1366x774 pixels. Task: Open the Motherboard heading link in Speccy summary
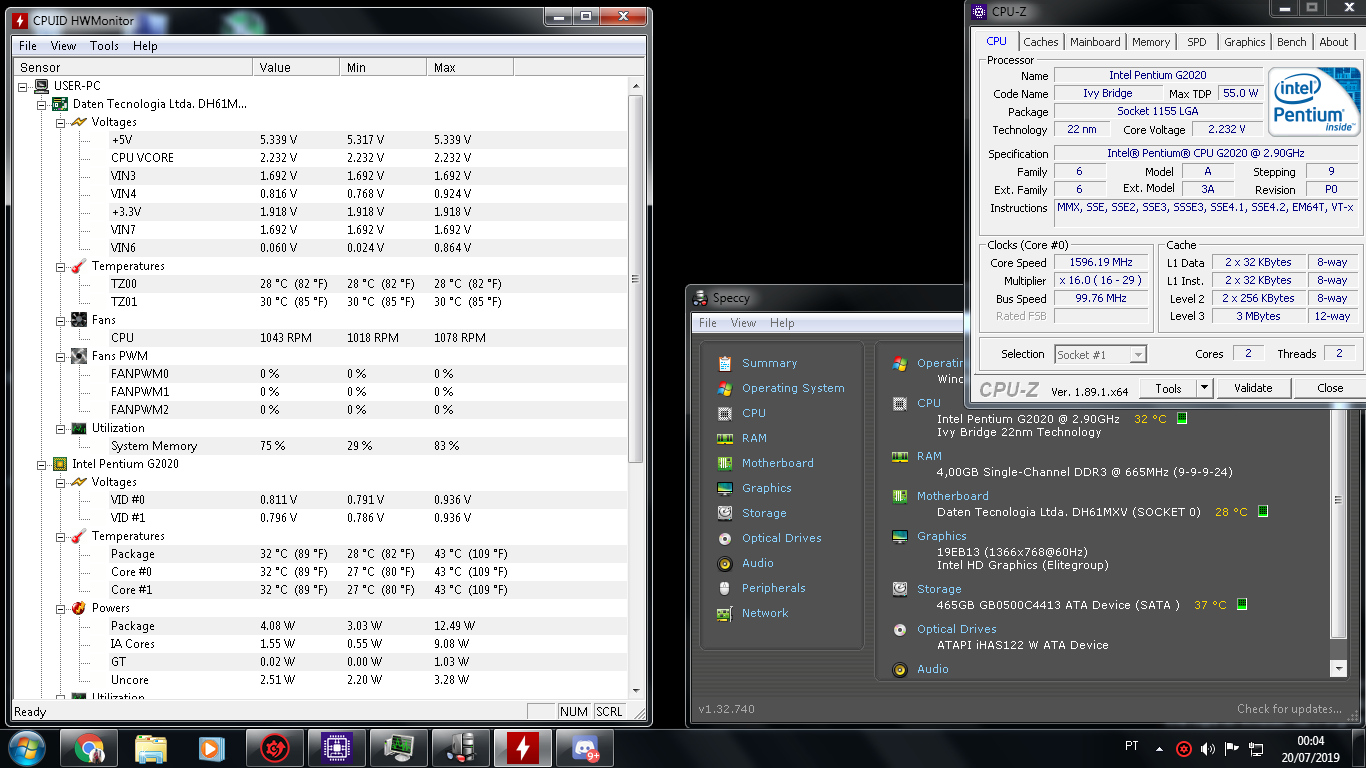952,496
